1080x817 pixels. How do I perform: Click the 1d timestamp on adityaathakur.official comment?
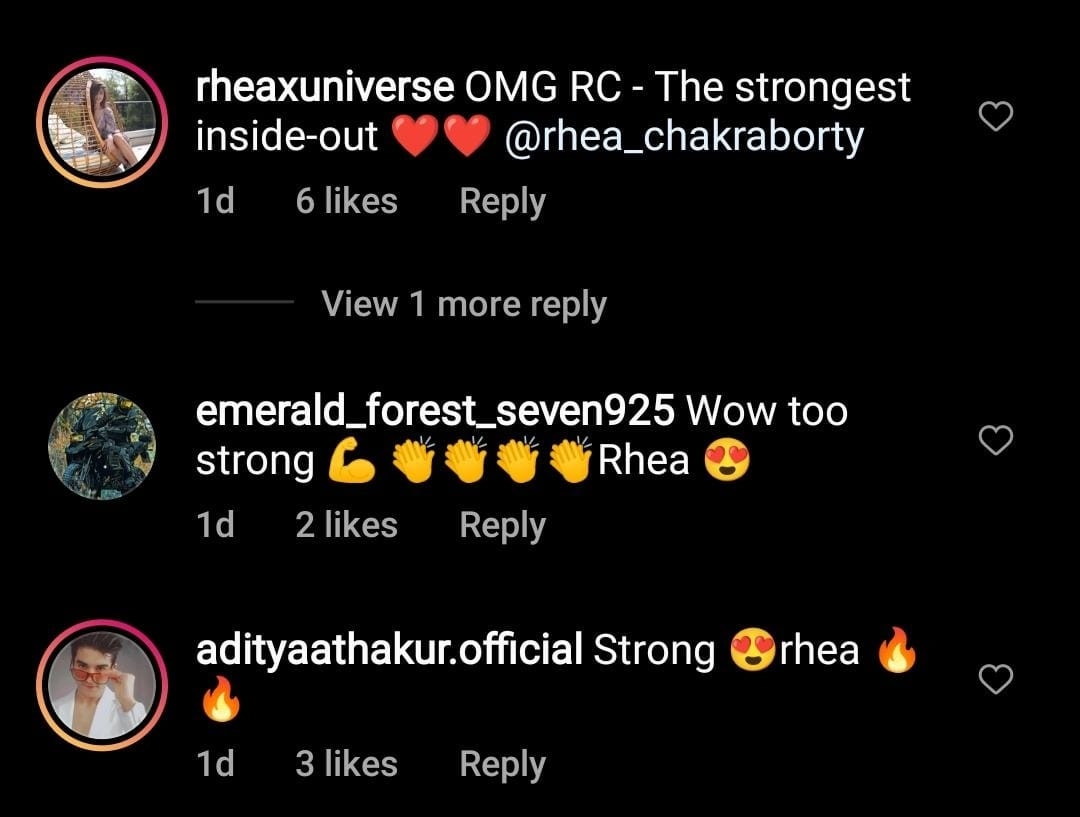[215, 764]
